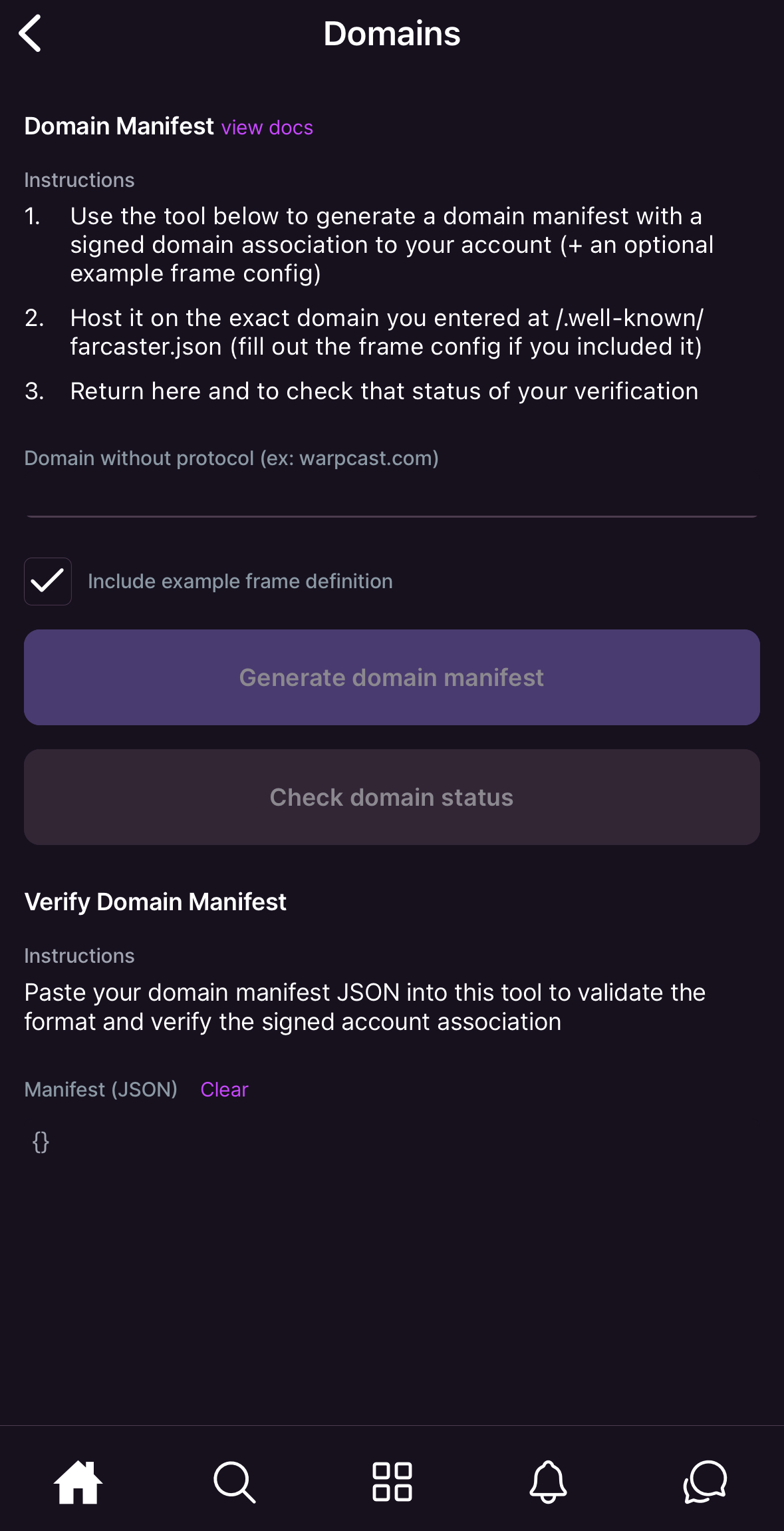This screenshot has width=784, height=1531.
Task: Open Notifications via the bell icon
Action: point(548,1482)
